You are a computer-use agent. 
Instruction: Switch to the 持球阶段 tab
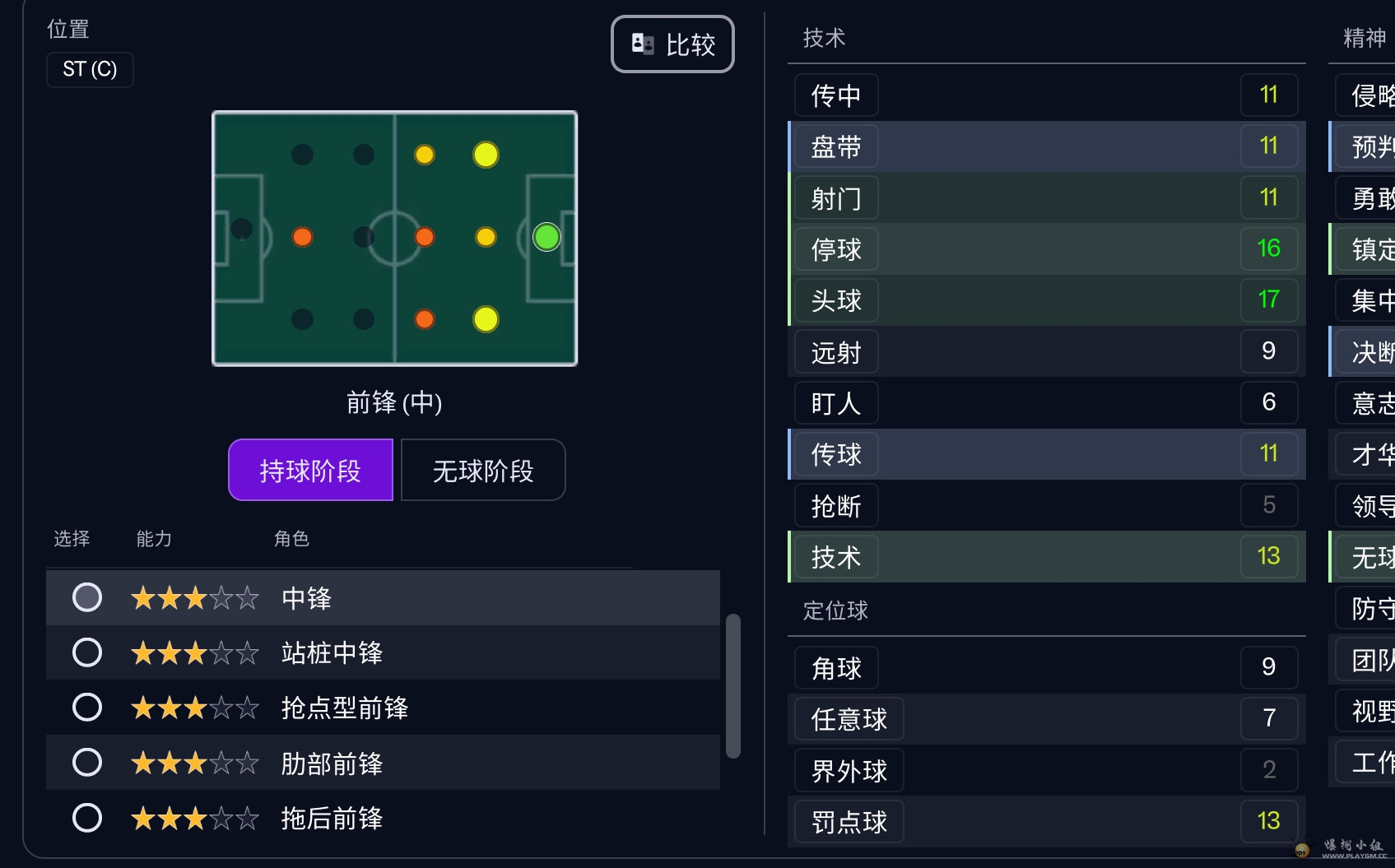(x=310, y=471)
